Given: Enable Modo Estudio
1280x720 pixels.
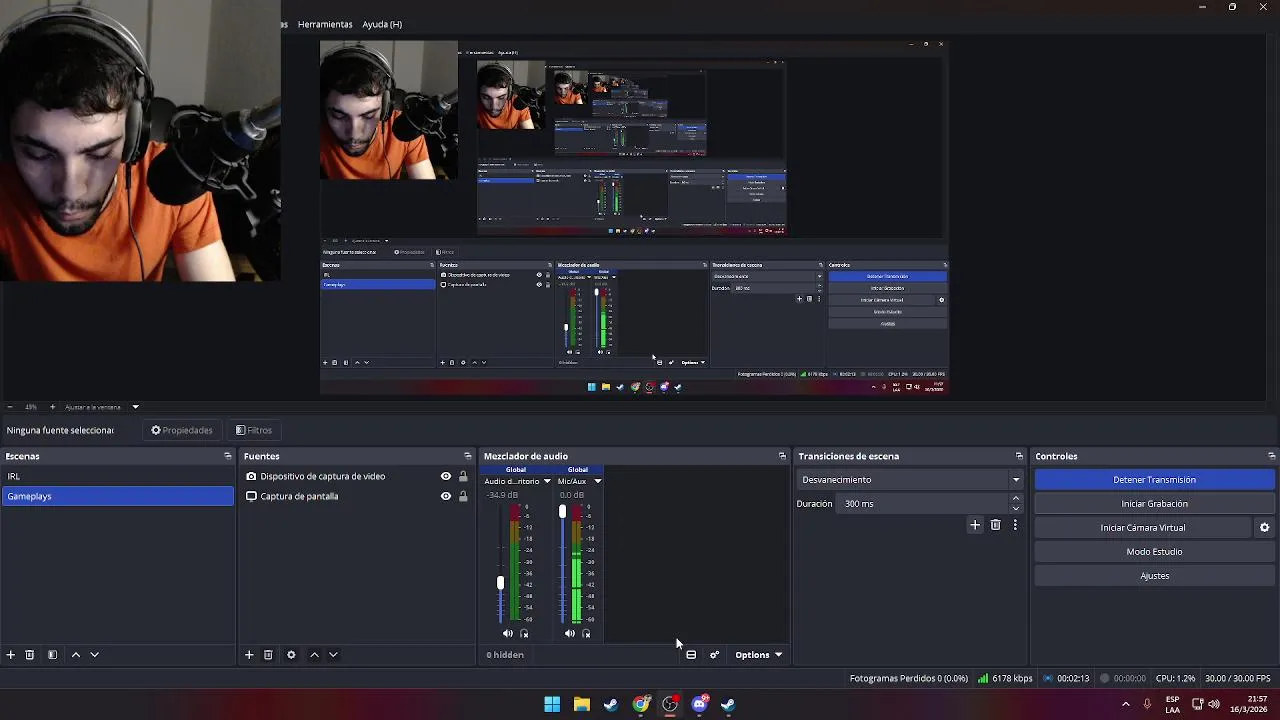Looking at the screenshot, I should (x=1154, y=552).
